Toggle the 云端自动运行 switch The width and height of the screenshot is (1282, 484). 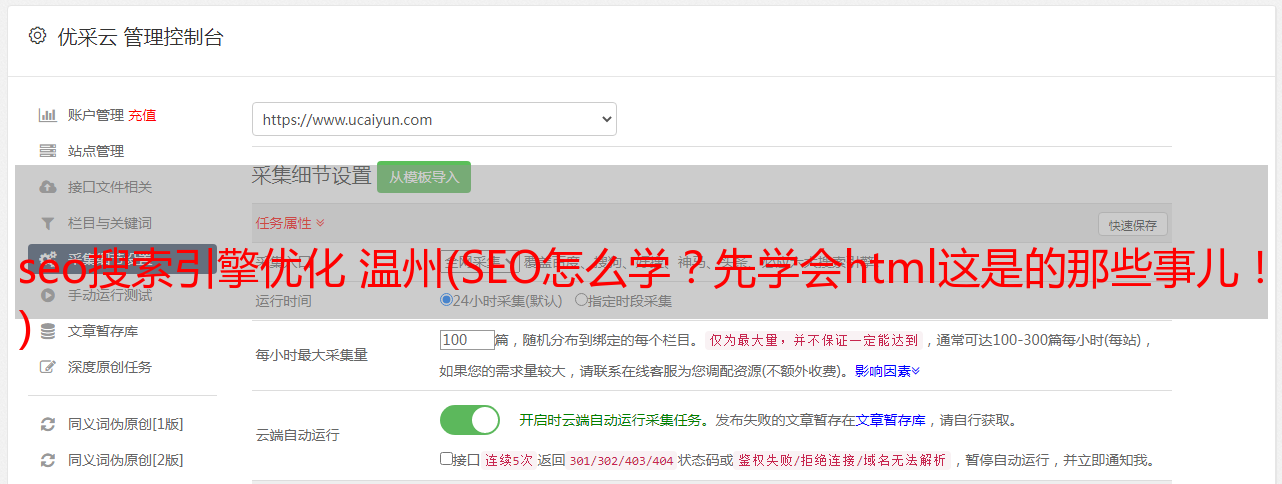(x=470, y=420)
